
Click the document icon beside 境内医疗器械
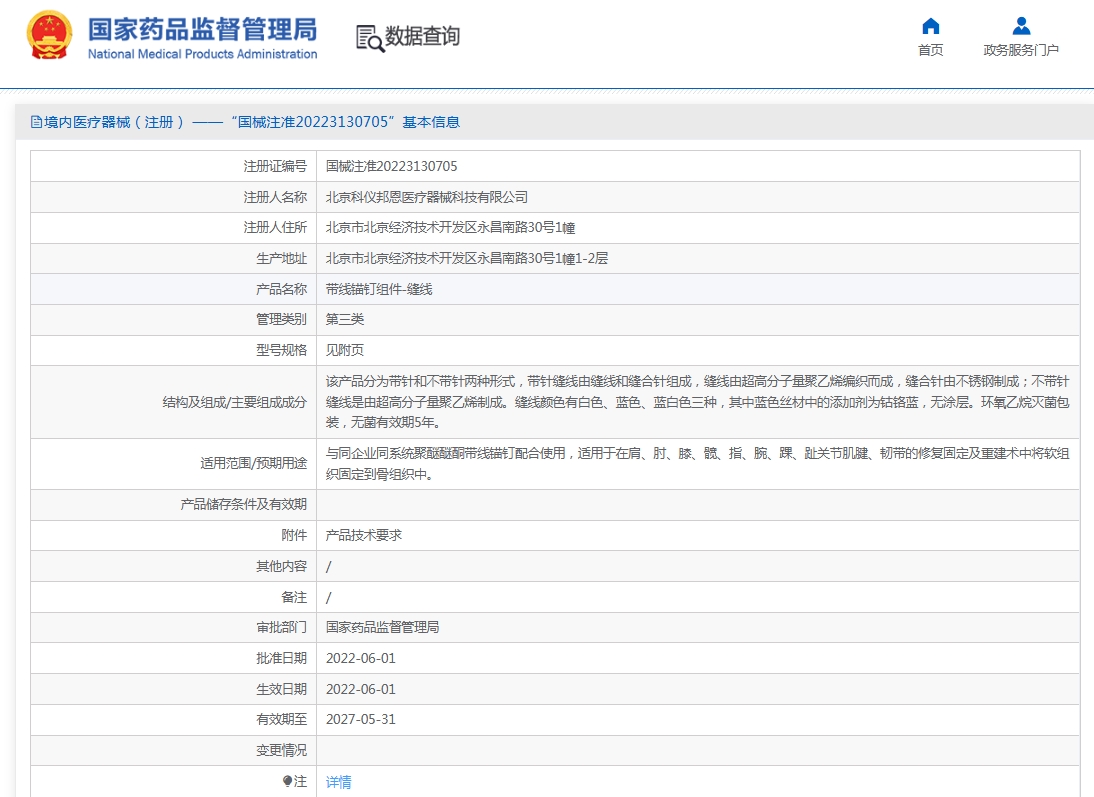coord(36,122)
